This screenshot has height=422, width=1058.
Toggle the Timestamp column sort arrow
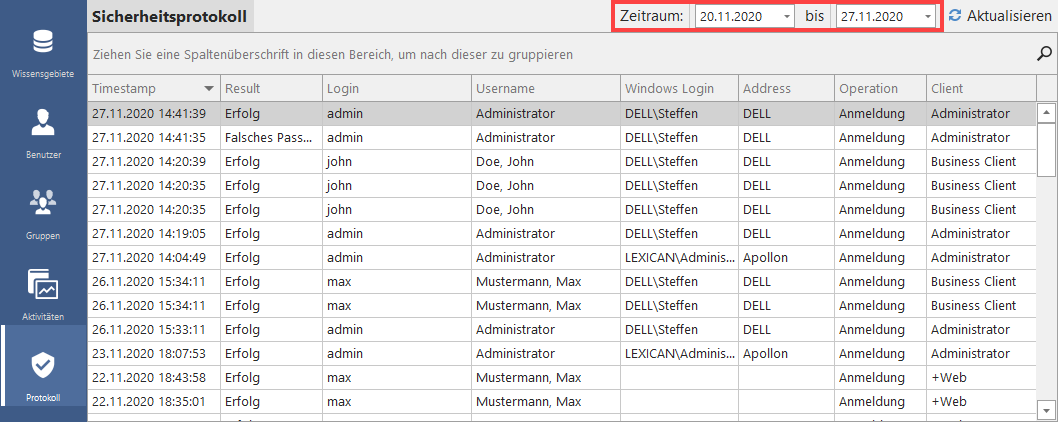208,89
